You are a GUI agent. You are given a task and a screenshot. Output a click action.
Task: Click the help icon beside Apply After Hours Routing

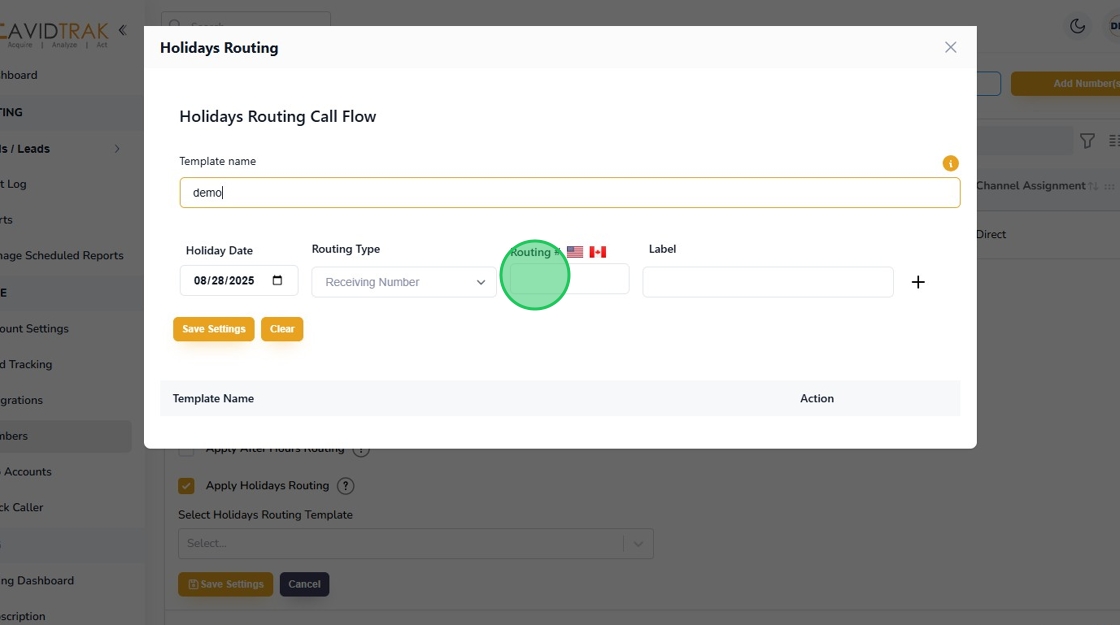[x=361, y=450]
